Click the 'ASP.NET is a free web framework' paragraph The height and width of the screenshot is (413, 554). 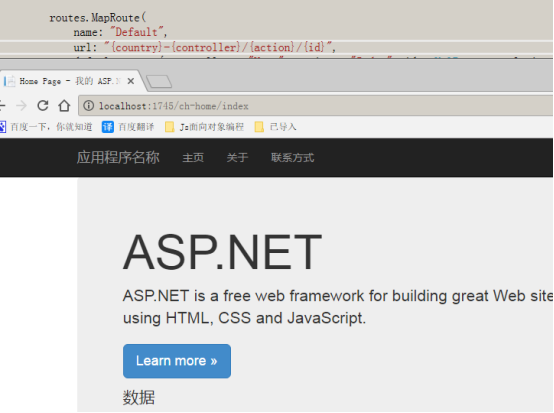click(x=338, y=307)
